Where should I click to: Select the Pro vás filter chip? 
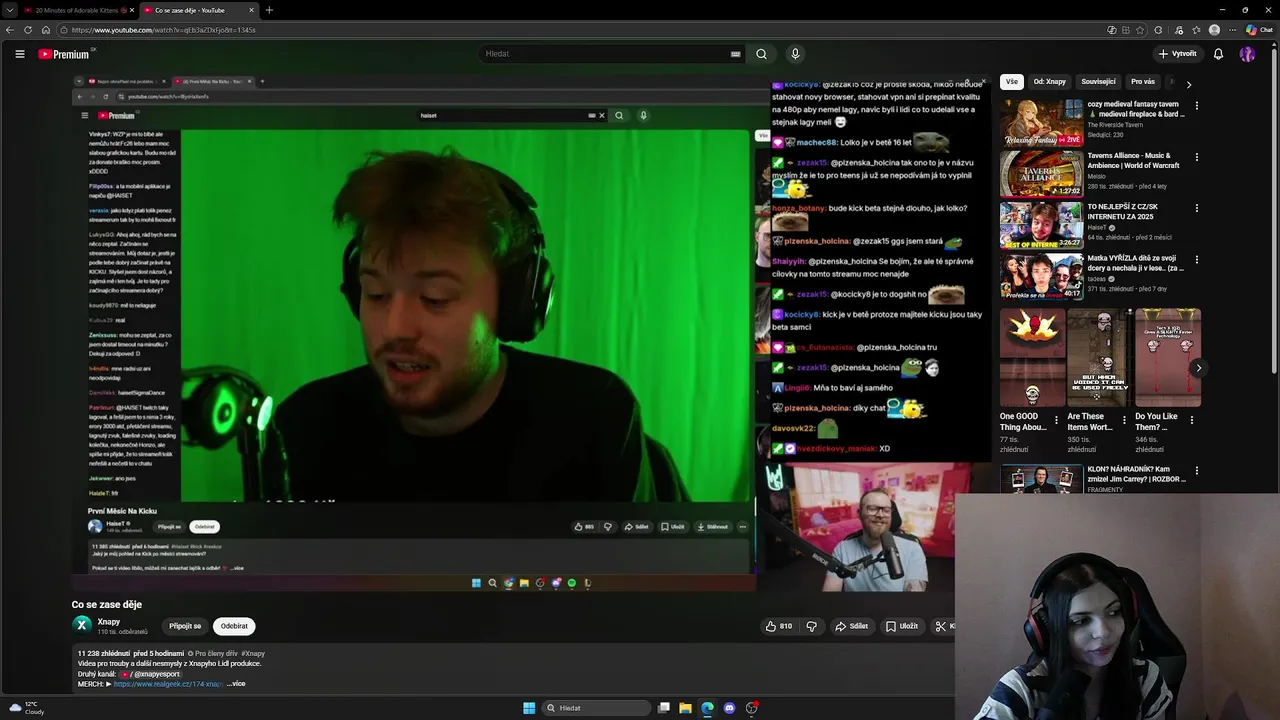1142,82
